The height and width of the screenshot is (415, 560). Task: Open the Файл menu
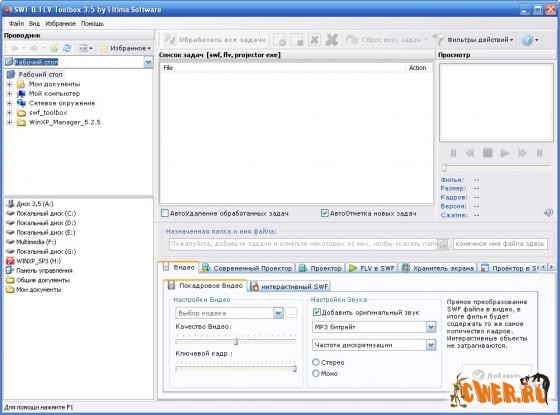pyautogui.click(x=16, y=24)
